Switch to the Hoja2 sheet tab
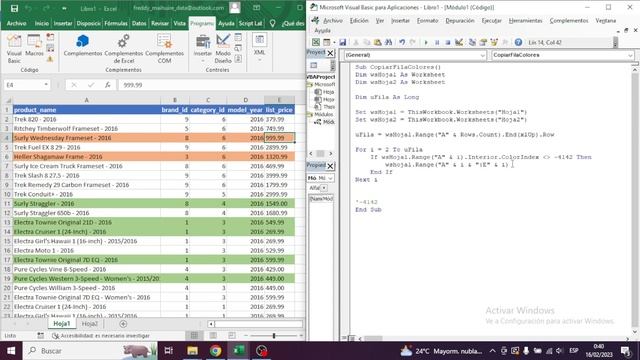640x360 pixels. tap(89, 324)
